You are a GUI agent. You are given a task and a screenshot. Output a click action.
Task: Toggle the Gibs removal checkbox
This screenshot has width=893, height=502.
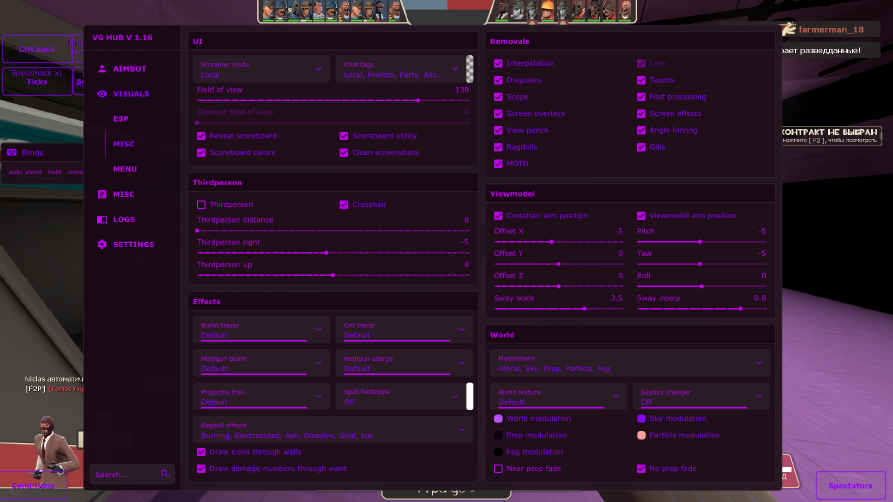pyautogui.click(x=641, y=147)
